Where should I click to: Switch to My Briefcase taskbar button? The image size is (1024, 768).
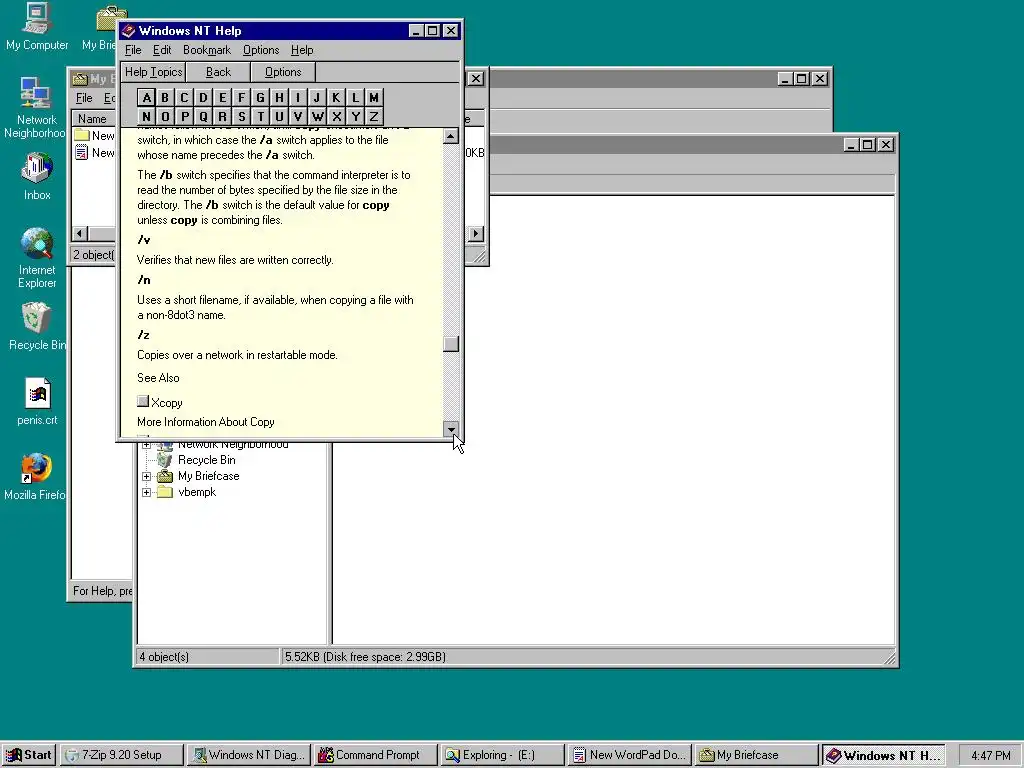(x=756, y=755)
